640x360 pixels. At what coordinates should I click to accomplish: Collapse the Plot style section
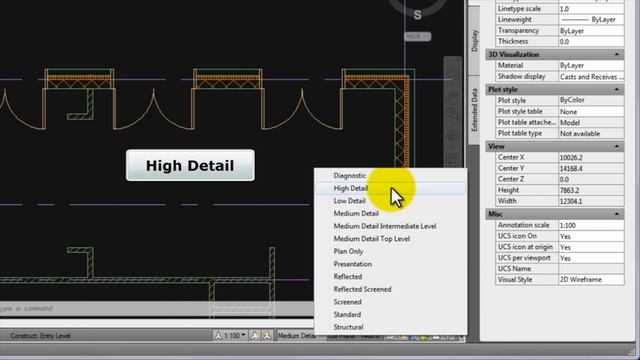616,89
